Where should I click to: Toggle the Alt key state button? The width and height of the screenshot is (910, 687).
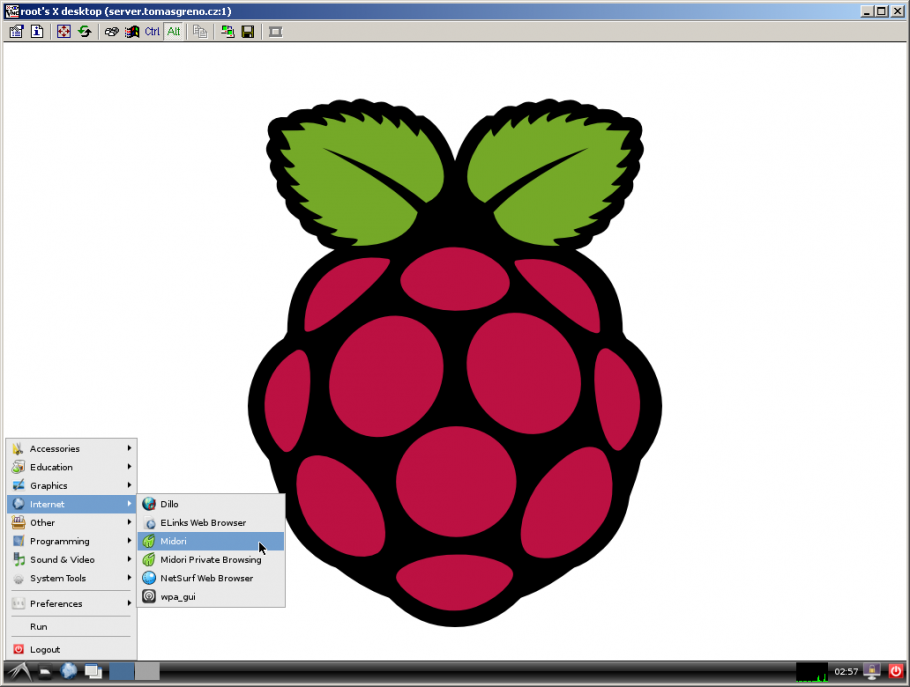tap(174, 31)
